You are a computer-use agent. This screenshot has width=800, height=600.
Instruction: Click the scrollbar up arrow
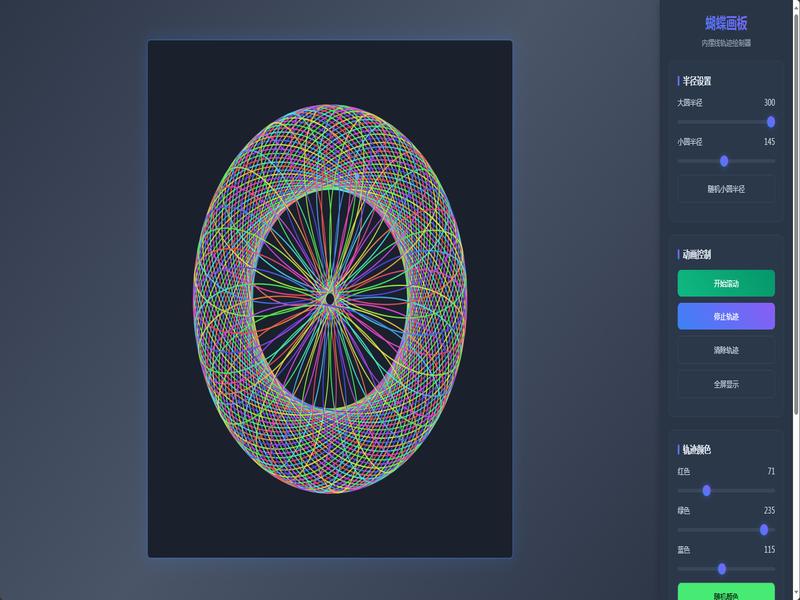pyautogui.click(x=796, y=3)
